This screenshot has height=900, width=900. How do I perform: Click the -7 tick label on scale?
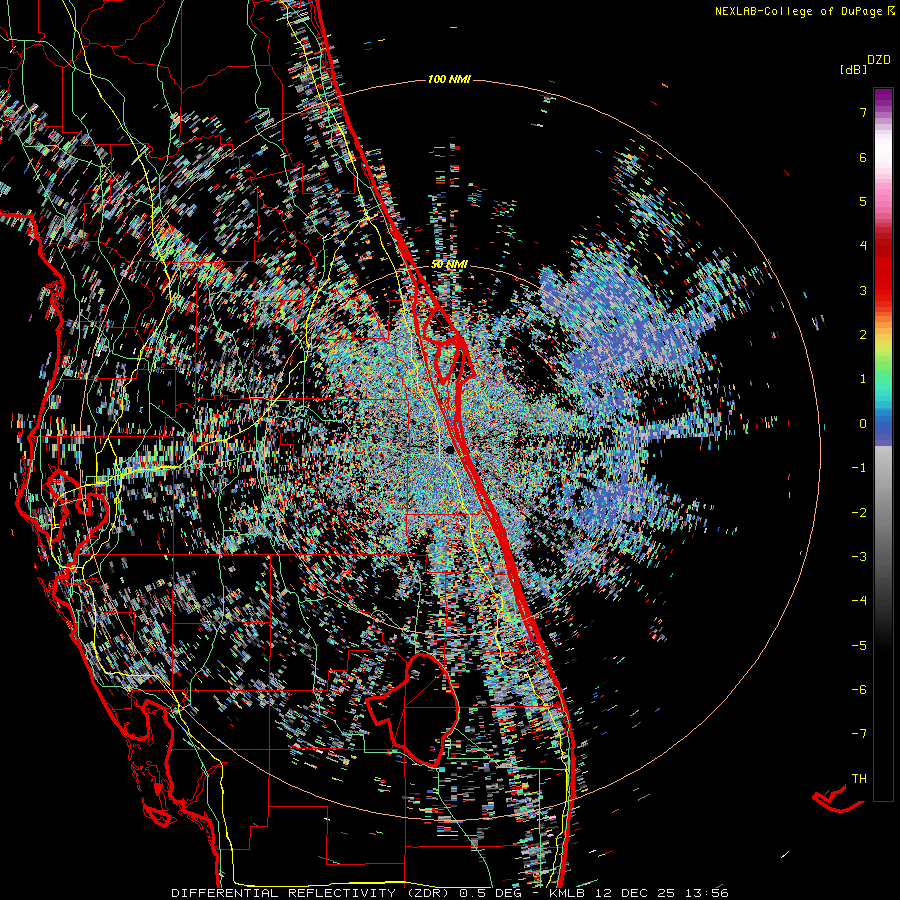click(x=859, y=734)
